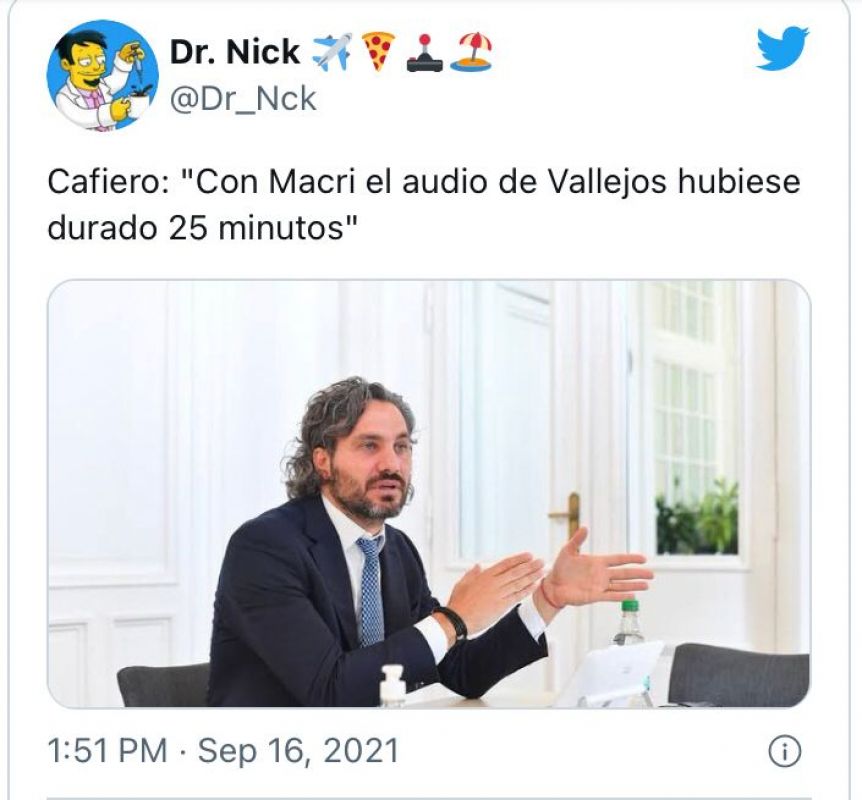Click the Sep 16, 2021 date
This screenshot has width=862, height=800.
pos(299,751)
